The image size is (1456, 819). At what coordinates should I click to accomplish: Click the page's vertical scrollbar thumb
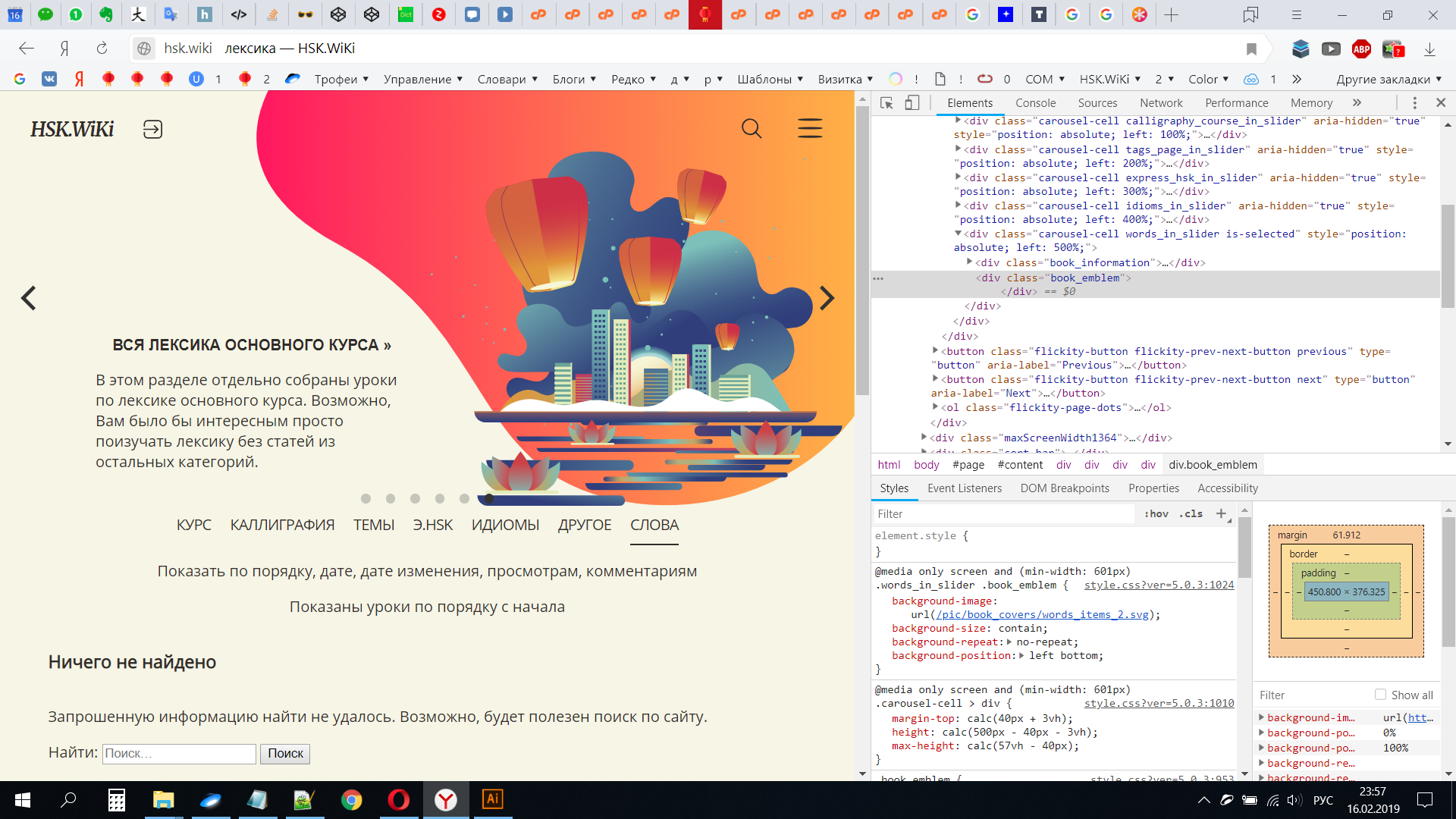[862, 250]
